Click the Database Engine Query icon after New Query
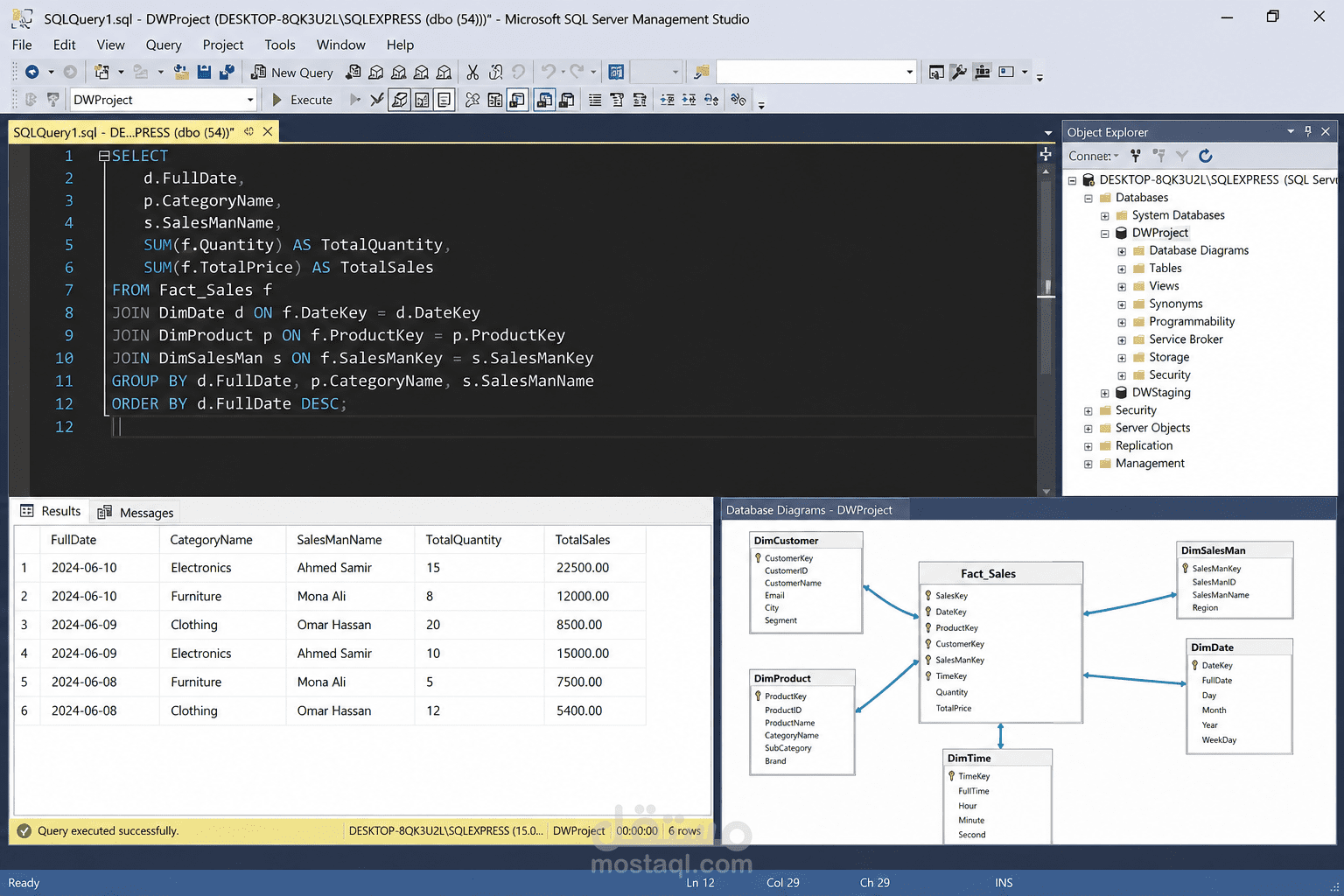 (x=353, y=72)
